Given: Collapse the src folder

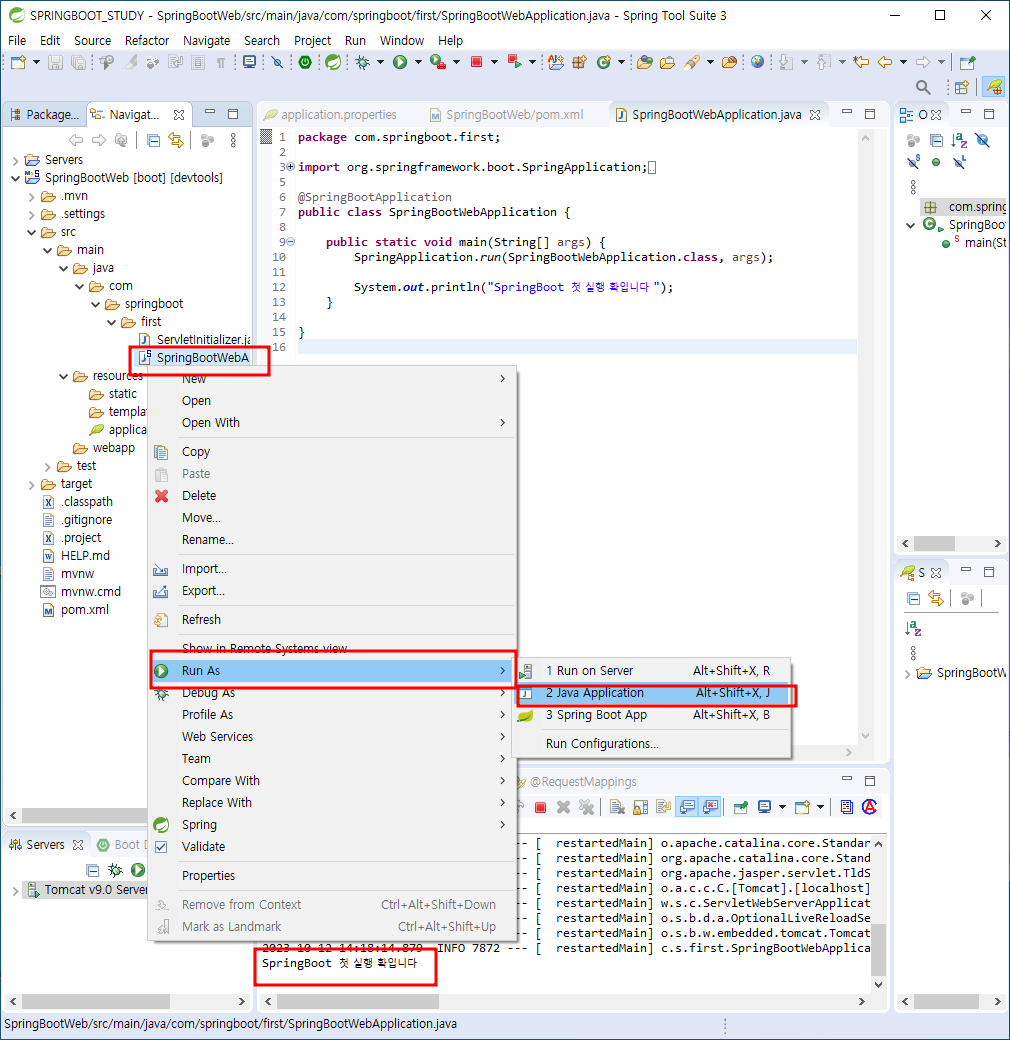Looking at the screenshot, I should pyautogui.click(x=31, y=233).
